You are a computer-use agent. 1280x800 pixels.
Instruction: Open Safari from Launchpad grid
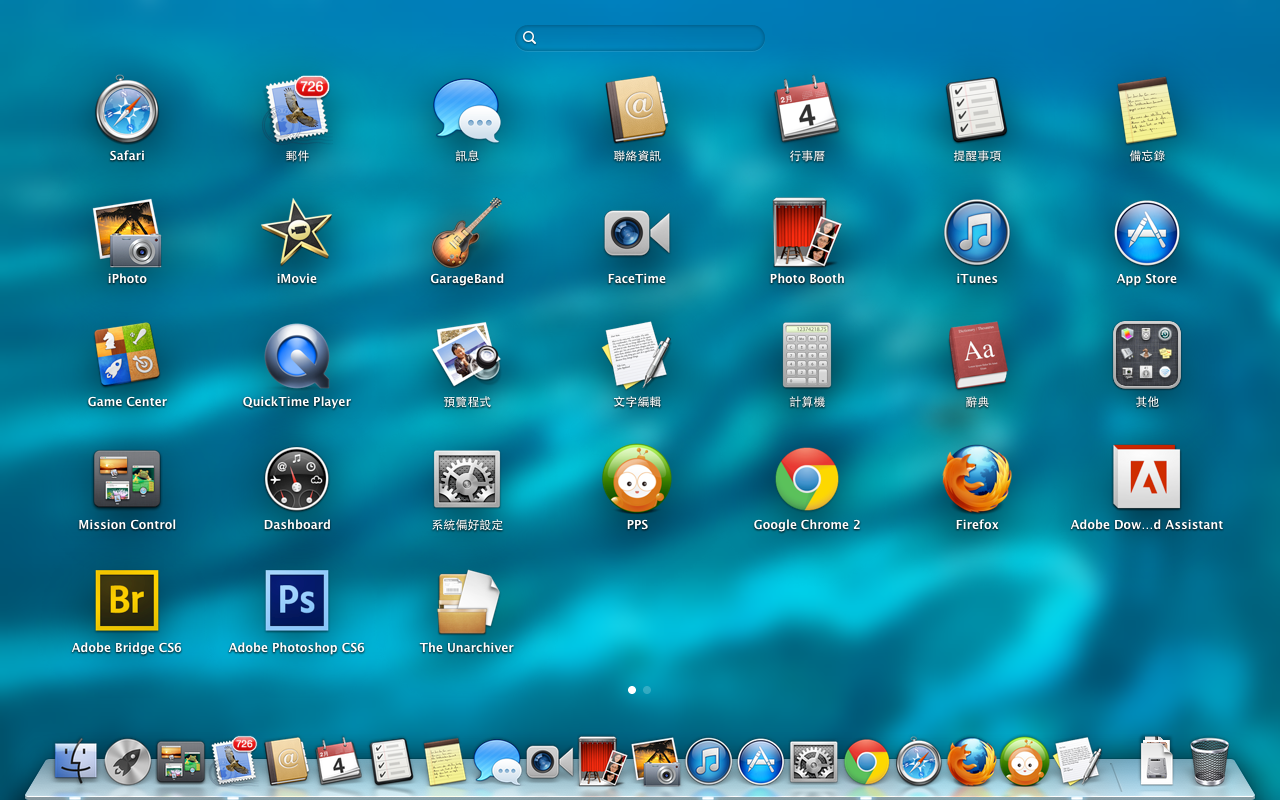[127, 110]
